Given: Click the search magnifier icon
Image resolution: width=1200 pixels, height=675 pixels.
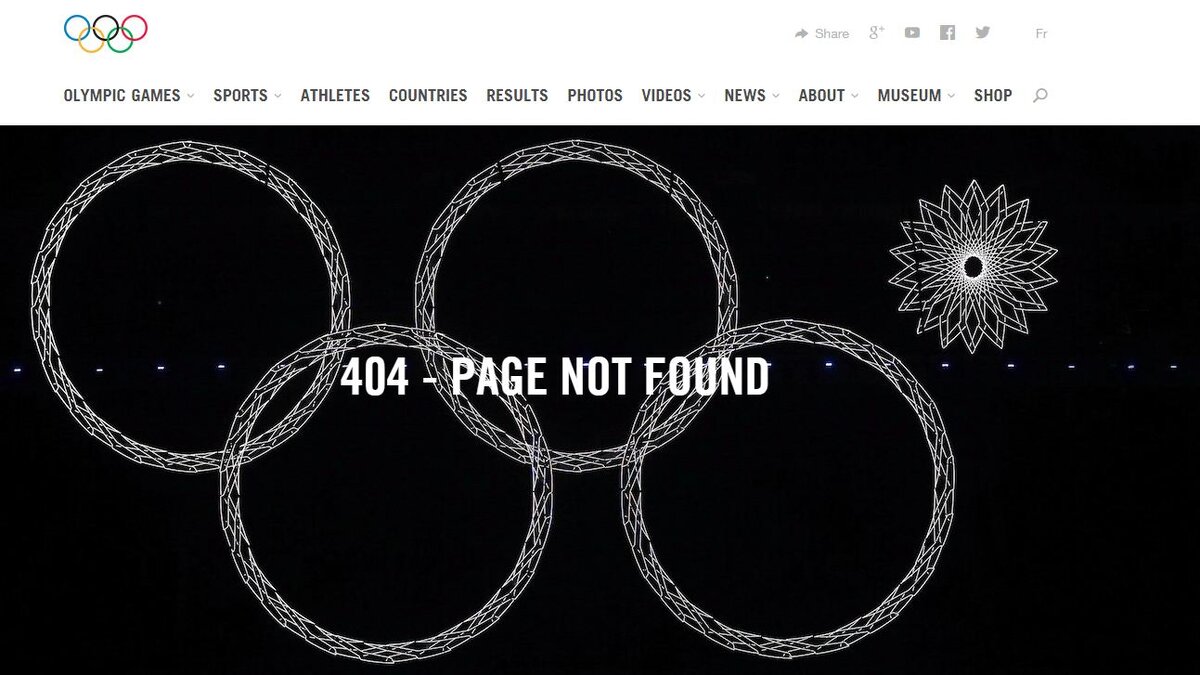Looking at the screenshot, I should [x=1040, y=96].
